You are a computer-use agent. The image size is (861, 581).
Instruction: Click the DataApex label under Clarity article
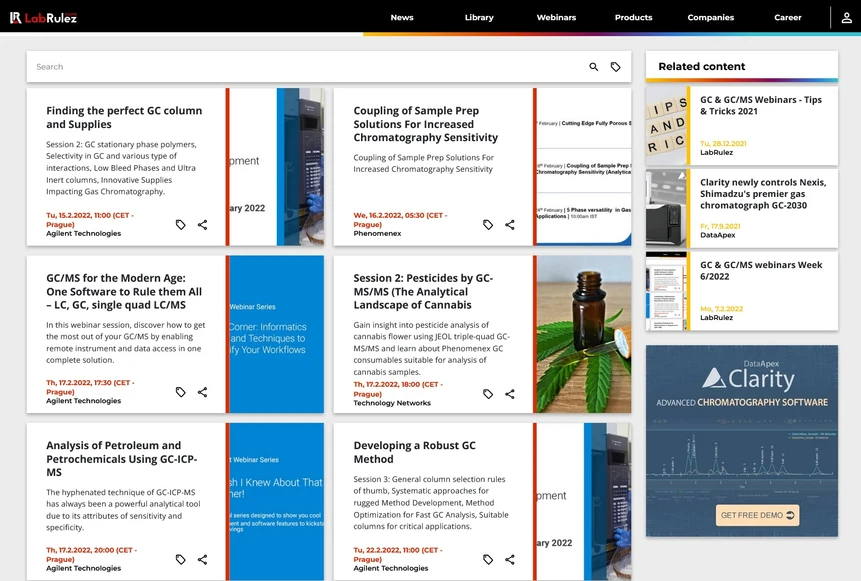(717, 235)
